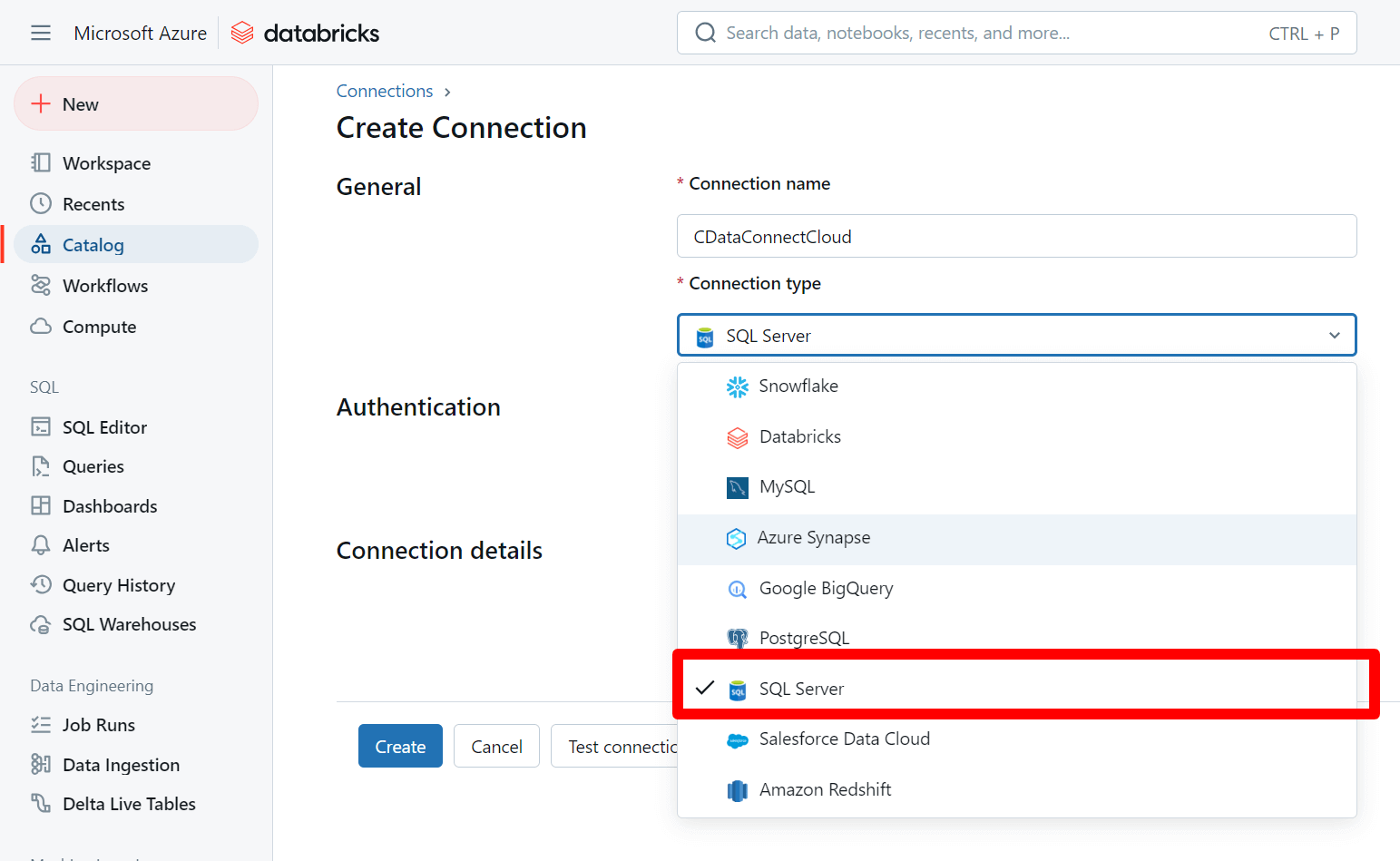Screen dimensions: 1400x861
Task: Open Recents in the sidebar
Action: point(136,204)
